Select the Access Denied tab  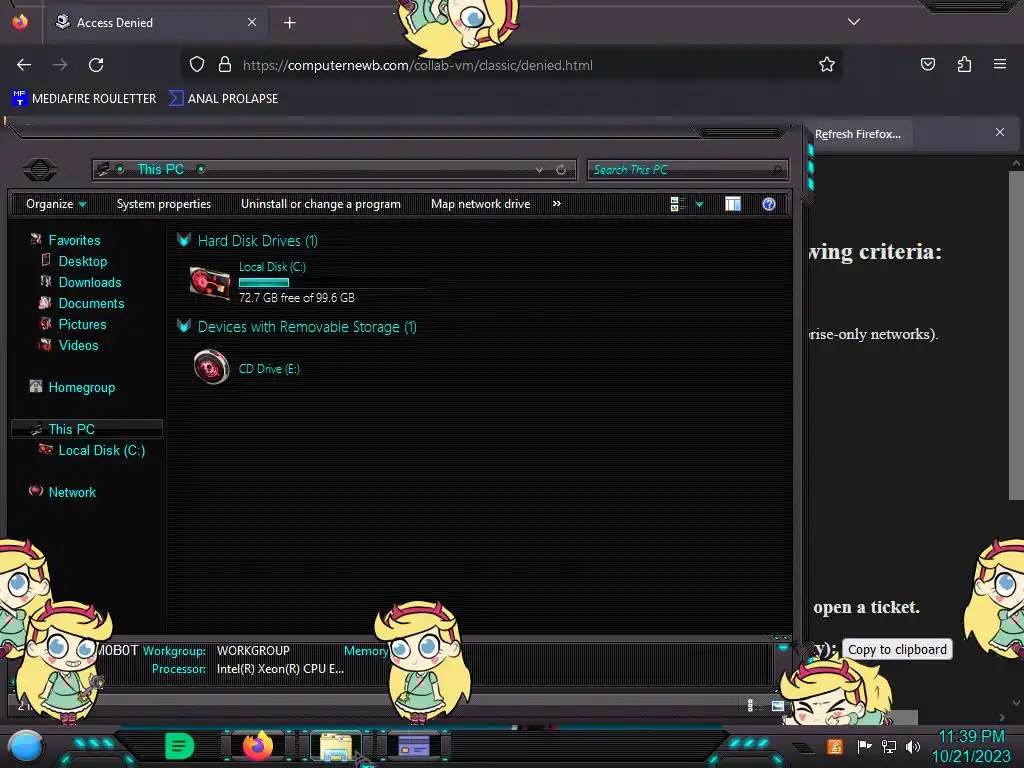pyautogui.click(x=155, y=22)
